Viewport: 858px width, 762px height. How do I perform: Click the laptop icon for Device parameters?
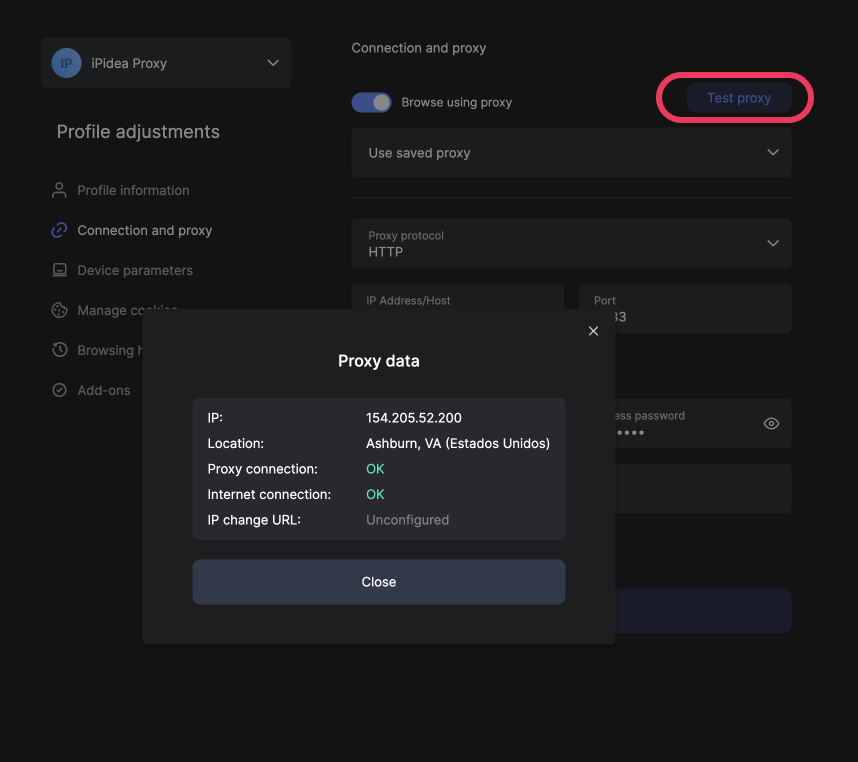click(59, 270)
